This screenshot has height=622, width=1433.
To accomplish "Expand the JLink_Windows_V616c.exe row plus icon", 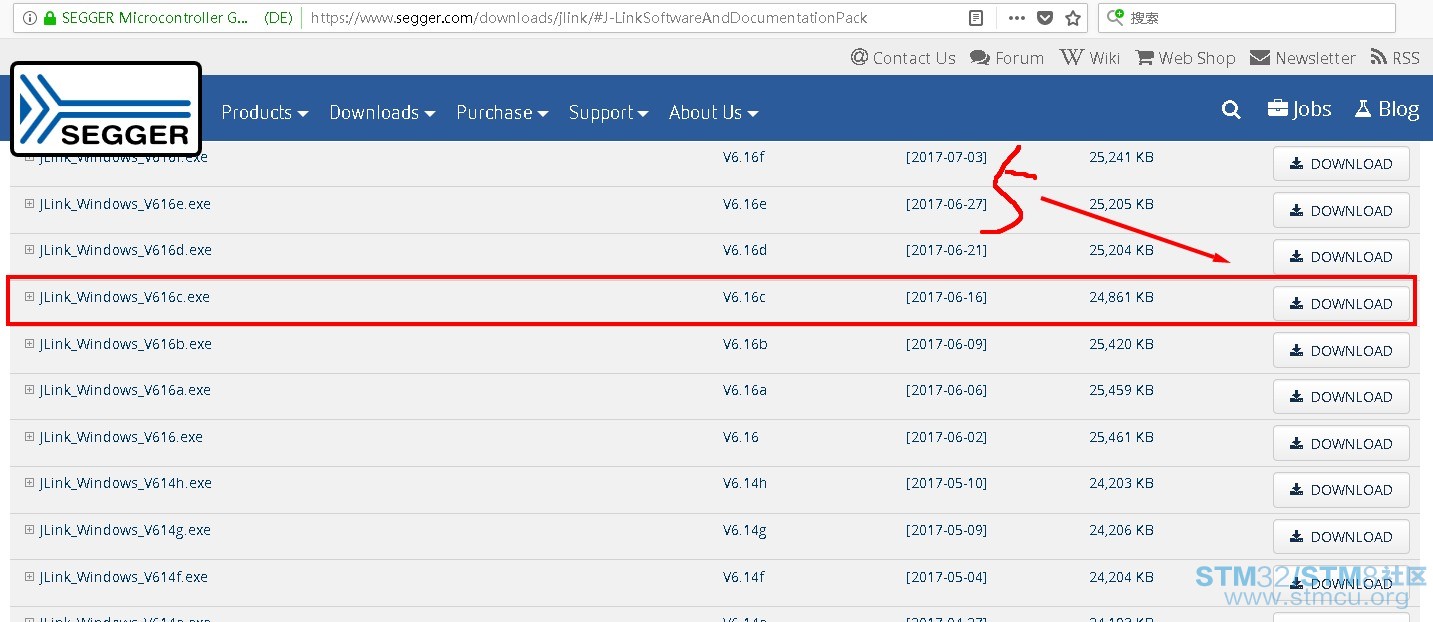I will [29, 297].
